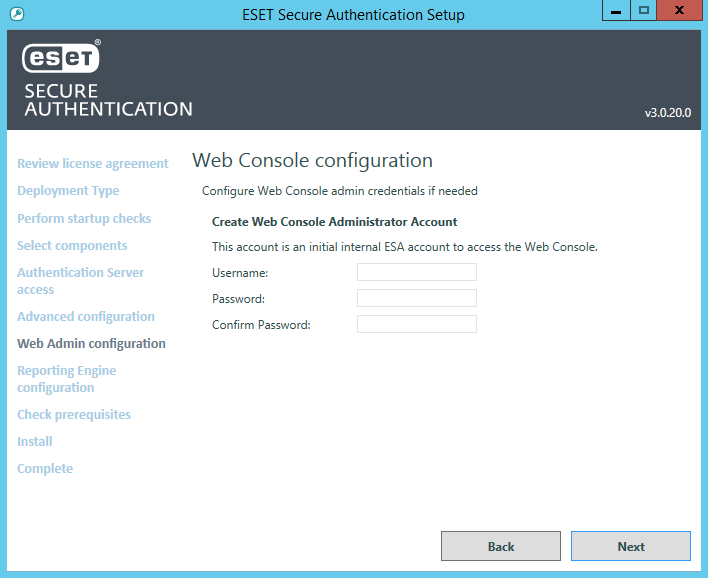Select the Authentication Server access step
708x578 pixels.
click(80, 281)
